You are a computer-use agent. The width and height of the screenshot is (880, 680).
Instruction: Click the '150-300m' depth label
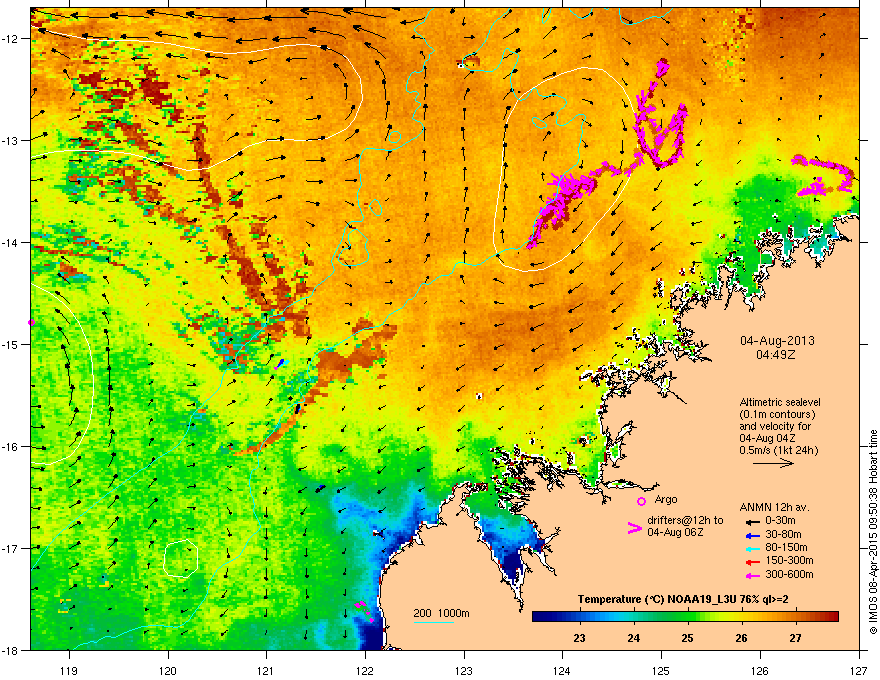tap(789, 560)
